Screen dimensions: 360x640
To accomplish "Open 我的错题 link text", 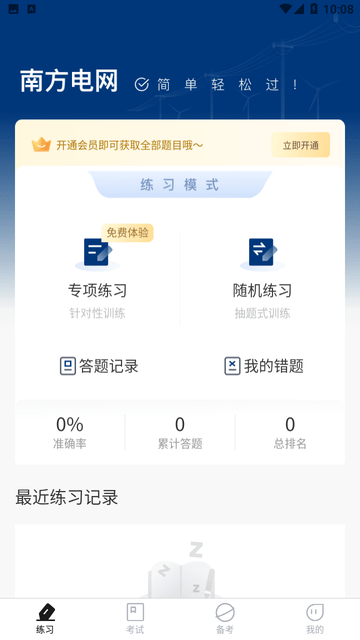I will 273,366.
